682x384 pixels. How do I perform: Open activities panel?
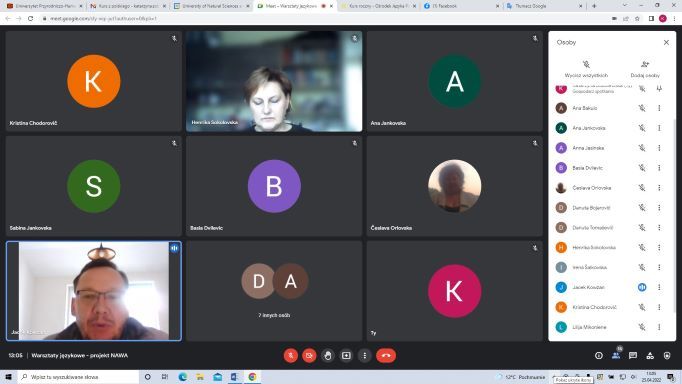point(650,355)
